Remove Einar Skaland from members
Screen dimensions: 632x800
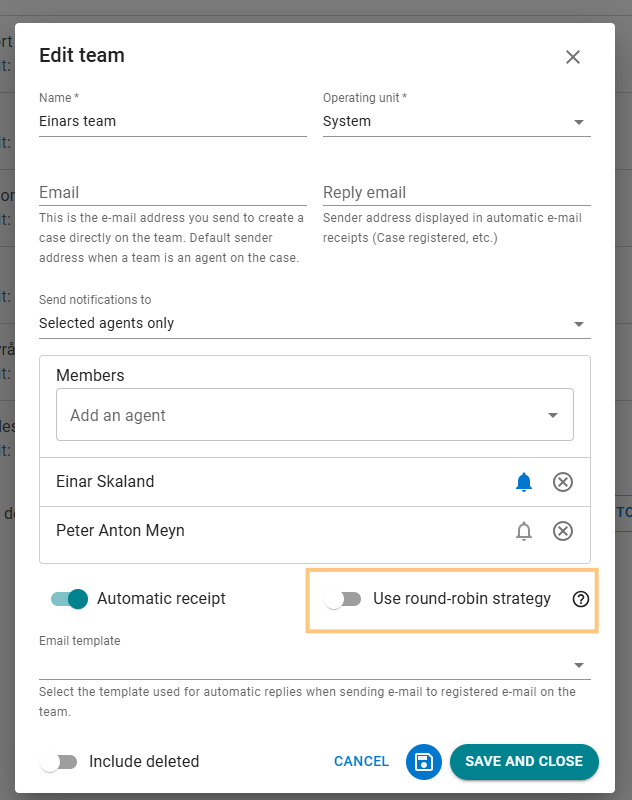tap(563, 482)
